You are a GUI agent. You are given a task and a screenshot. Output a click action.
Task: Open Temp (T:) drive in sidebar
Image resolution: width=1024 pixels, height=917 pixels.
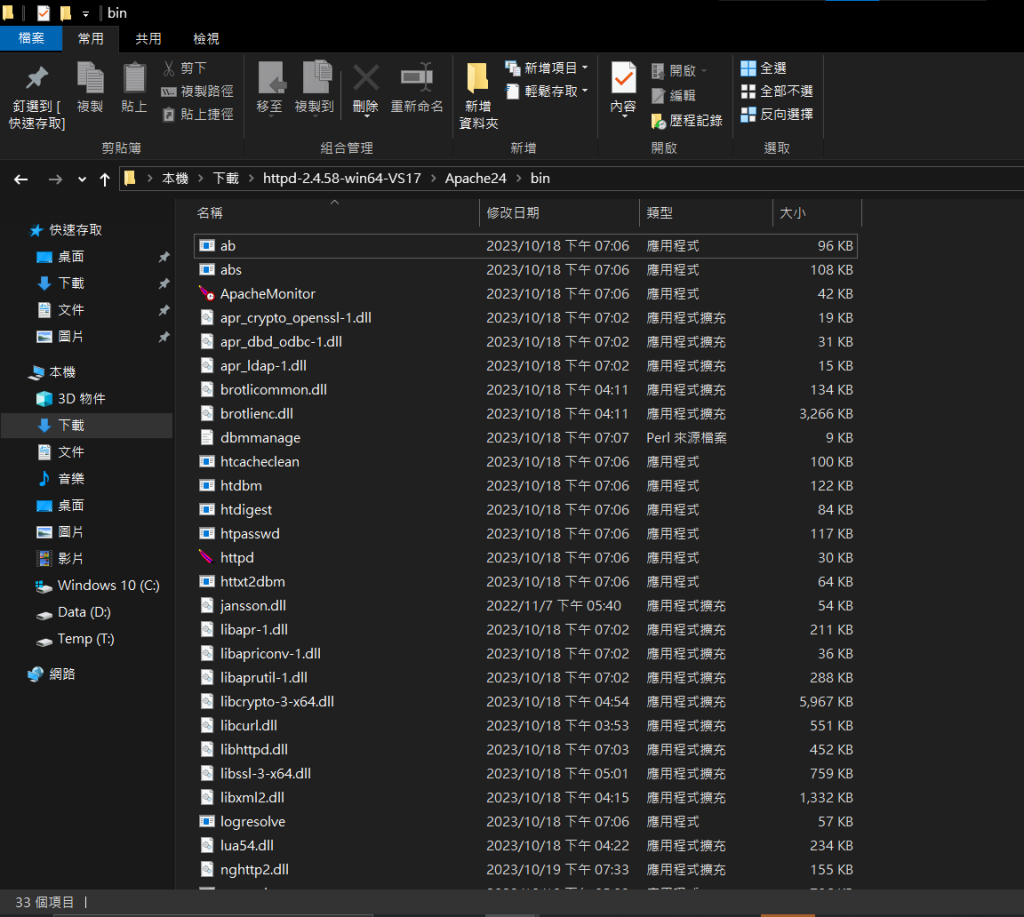coord(75,639)
